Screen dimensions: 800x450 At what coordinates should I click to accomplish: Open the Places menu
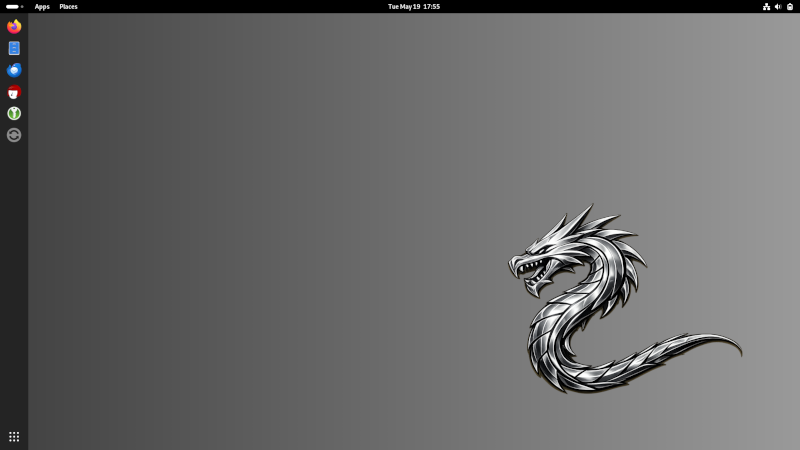pyautogui.click(x=68, y=7)
